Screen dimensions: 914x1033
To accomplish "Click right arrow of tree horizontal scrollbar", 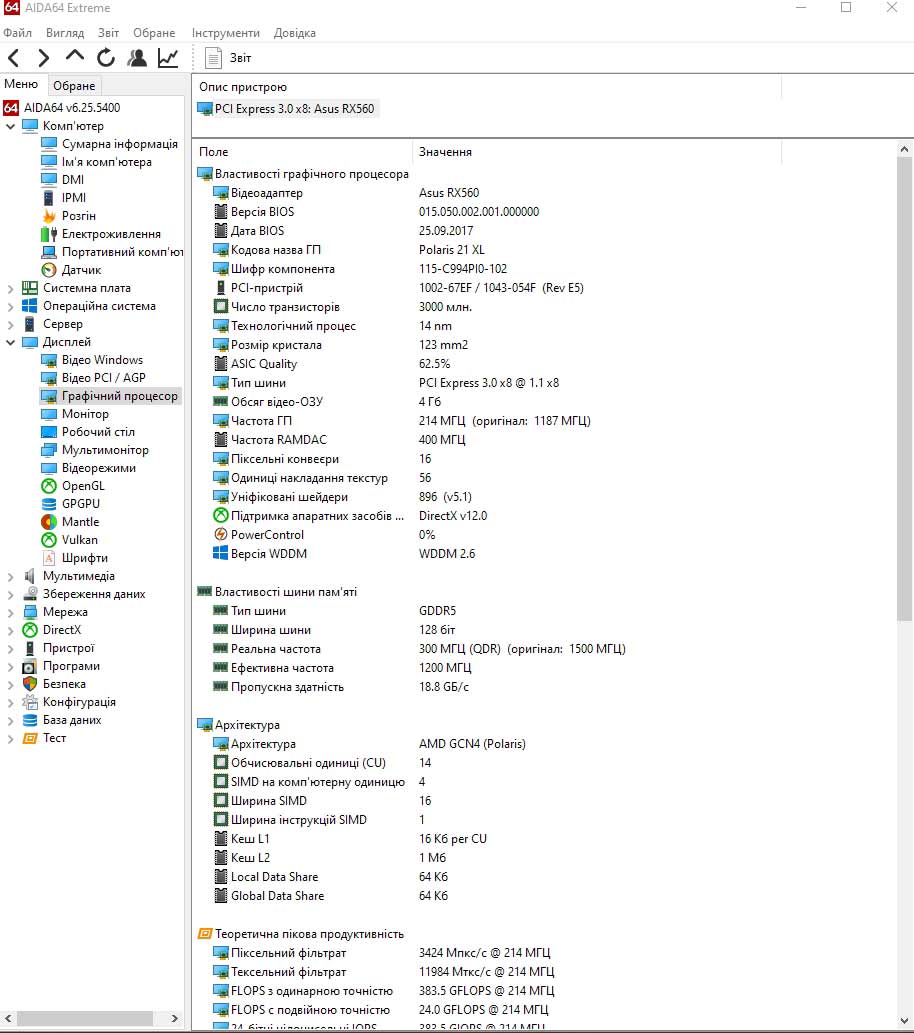I will (x=174, y=1019).
